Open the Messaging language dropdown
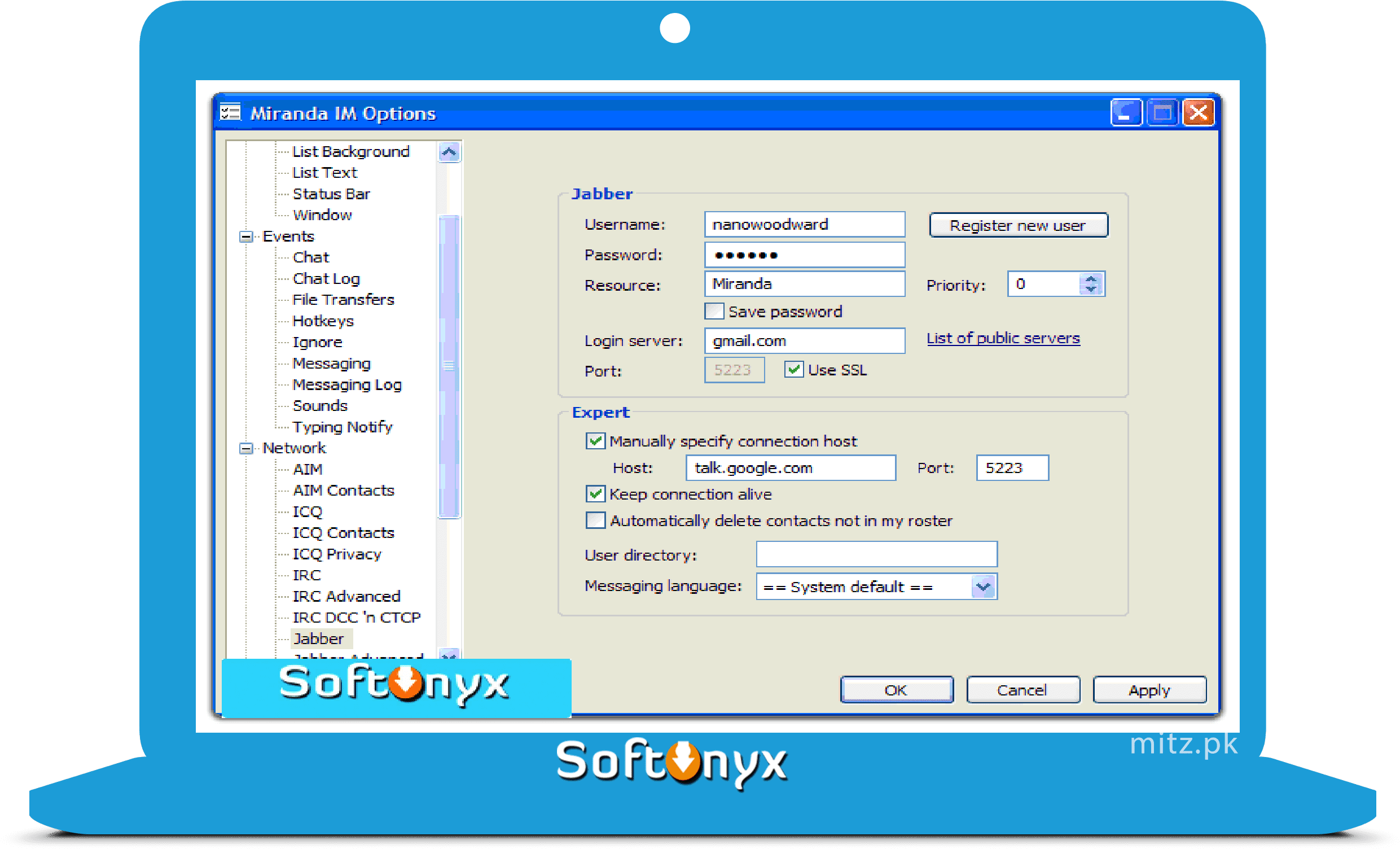 983,587
